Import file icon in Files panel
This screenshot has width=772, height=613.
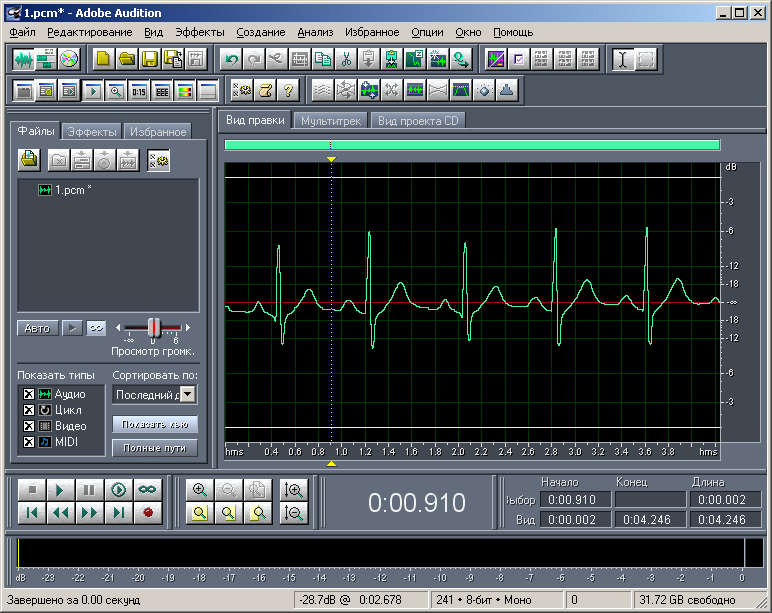[30, 160]
